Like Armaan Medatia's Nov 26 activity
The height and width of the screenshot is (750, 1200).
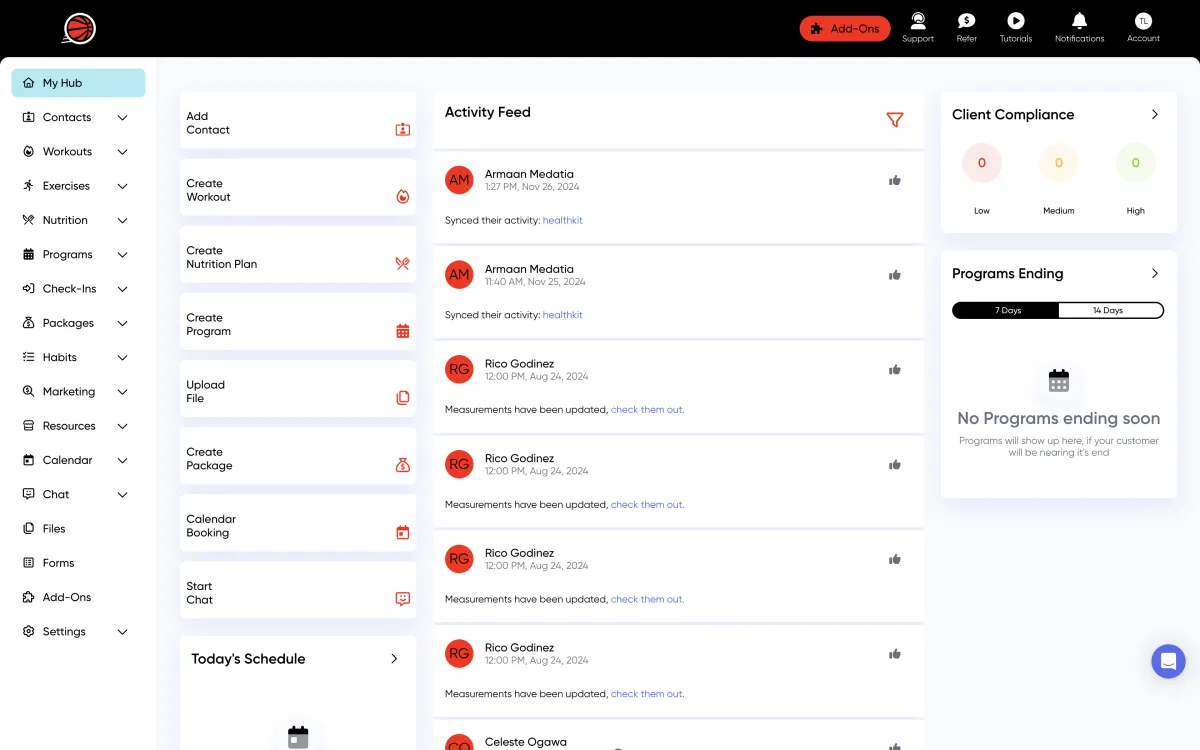tap(895, 180)
